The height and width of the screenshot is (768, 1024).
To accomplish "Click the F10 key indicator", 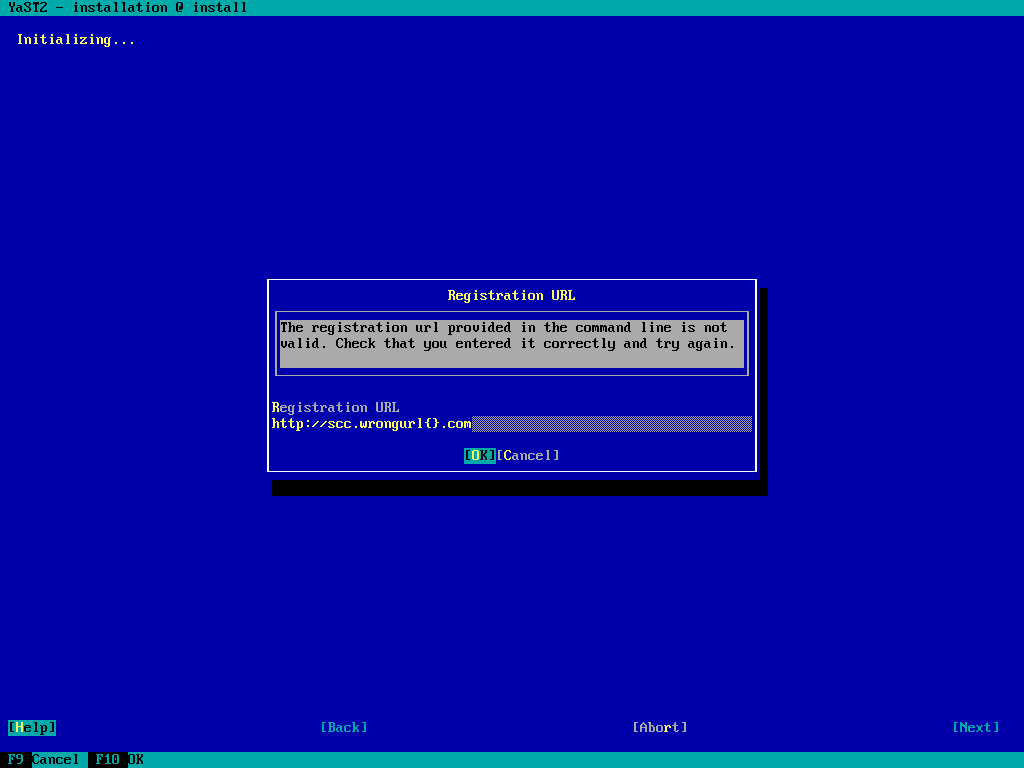I will [108, 759].
